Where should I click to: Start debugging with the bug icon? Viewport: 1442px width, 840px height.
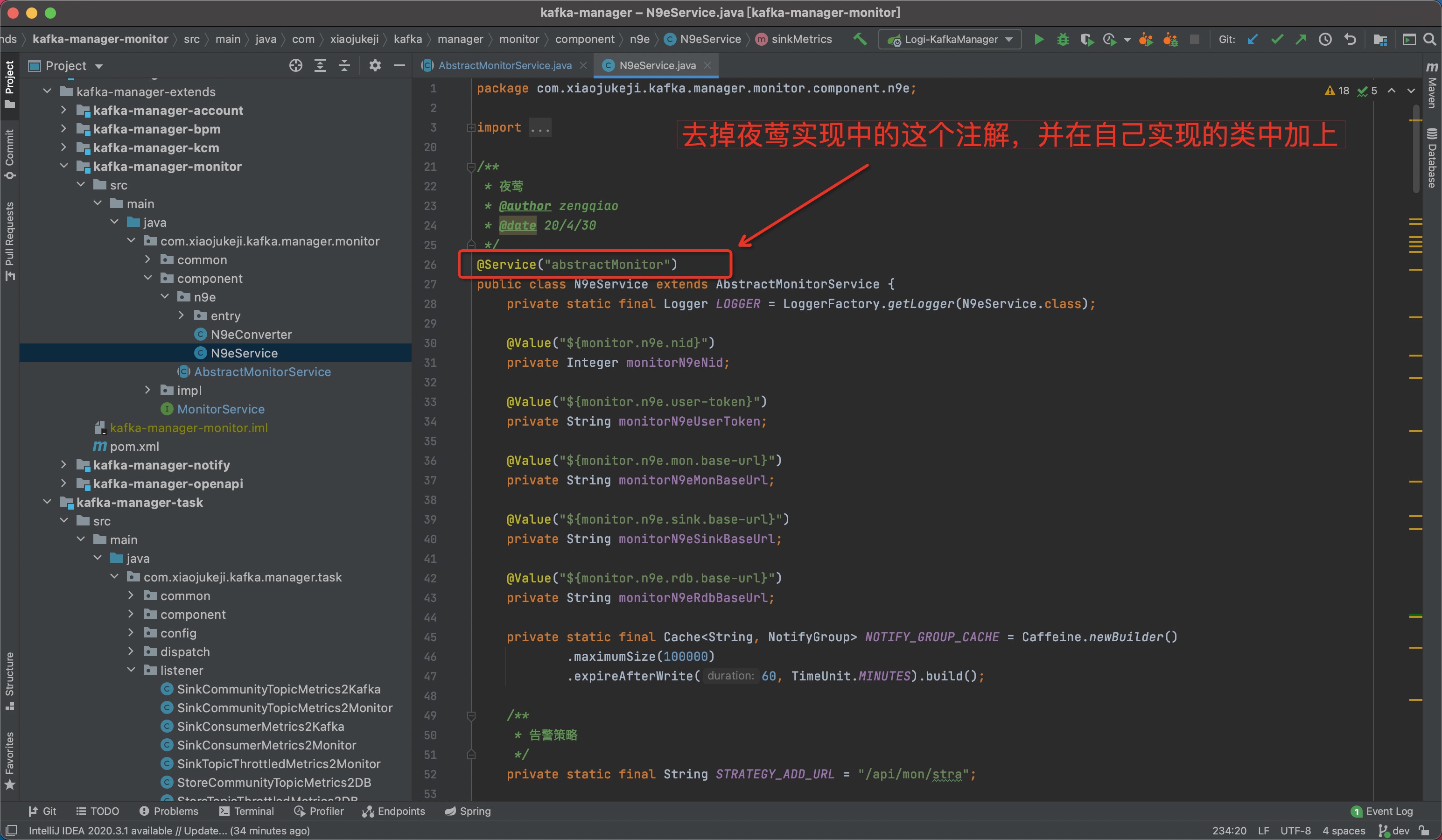(1063, 39)
